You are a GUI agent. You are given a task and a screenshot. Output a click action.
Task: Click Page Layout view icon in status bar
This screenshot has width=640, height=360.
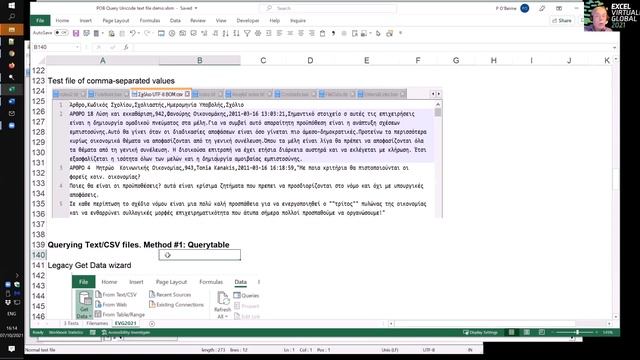[x=527, y=332]
